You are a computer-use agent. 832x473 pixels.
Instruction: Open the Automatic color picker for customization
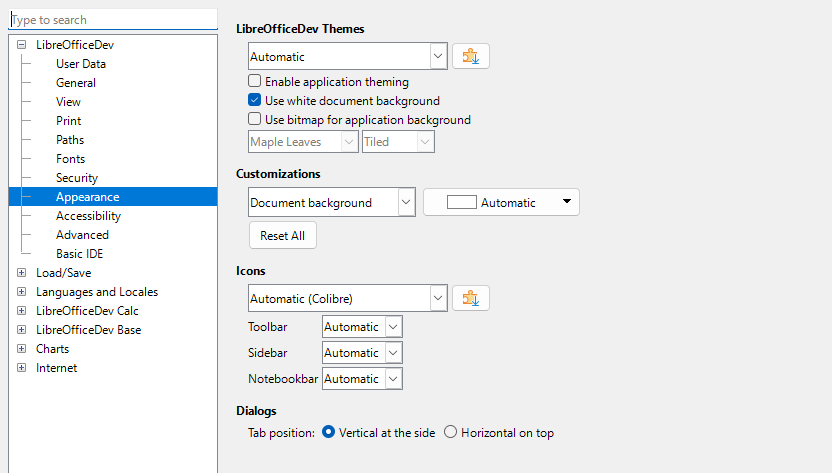point(501,202)
